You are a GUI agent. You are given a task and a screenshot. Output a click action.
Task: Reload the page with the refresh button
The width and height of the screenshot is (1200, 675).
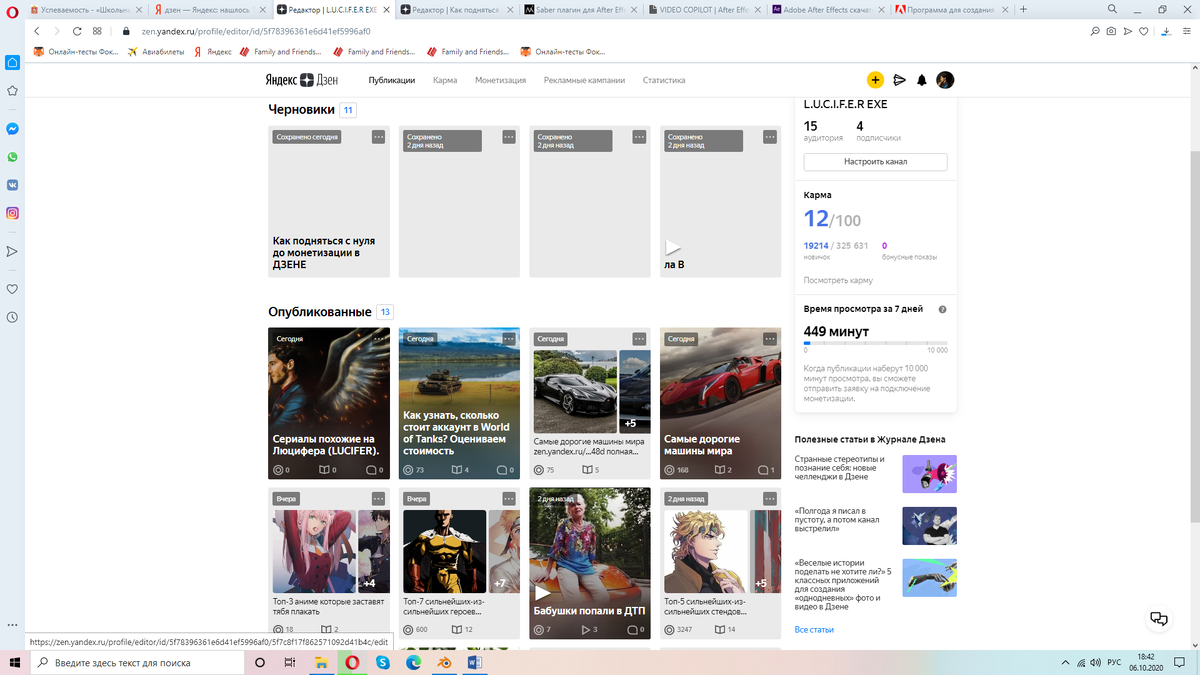tap(76, 31)
